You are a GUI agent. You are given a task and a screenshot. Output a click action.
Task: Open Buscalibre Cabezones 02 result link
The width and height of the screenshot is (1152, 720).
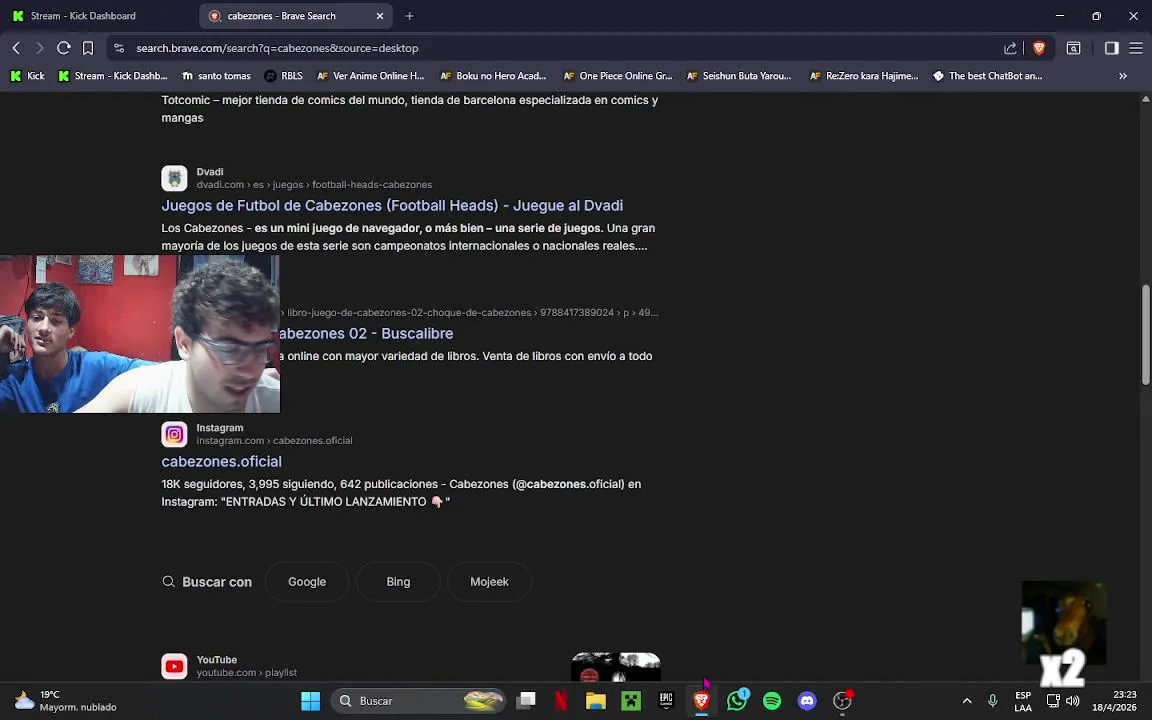click(366, 334)
